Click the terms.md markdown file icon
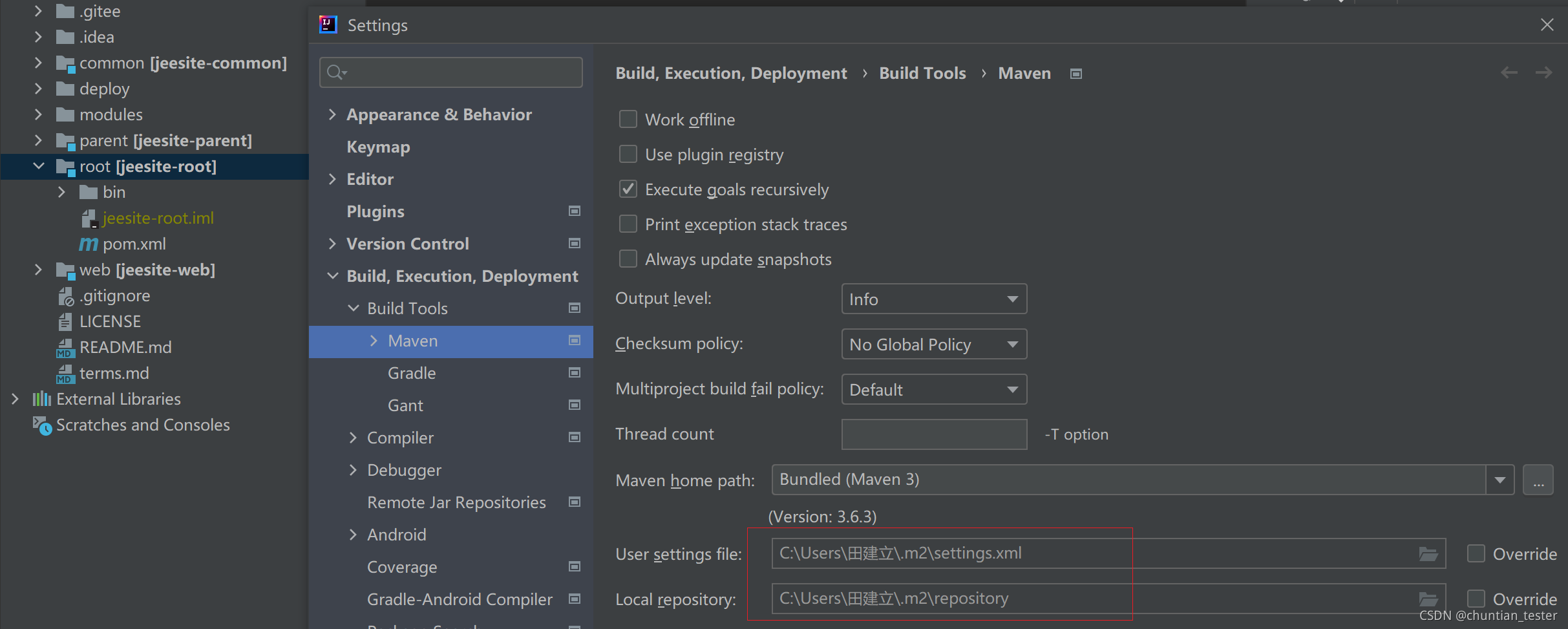The height and width of the screenshot is (629, 1568). [x=65, y=374]
